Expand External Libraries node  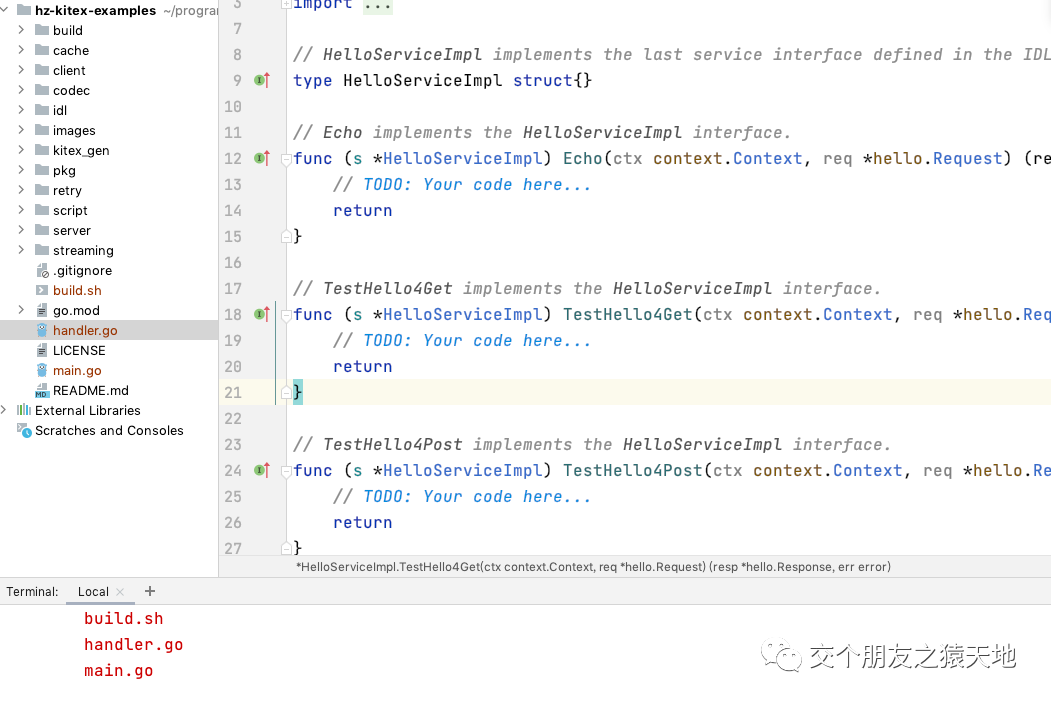[4, 410]
